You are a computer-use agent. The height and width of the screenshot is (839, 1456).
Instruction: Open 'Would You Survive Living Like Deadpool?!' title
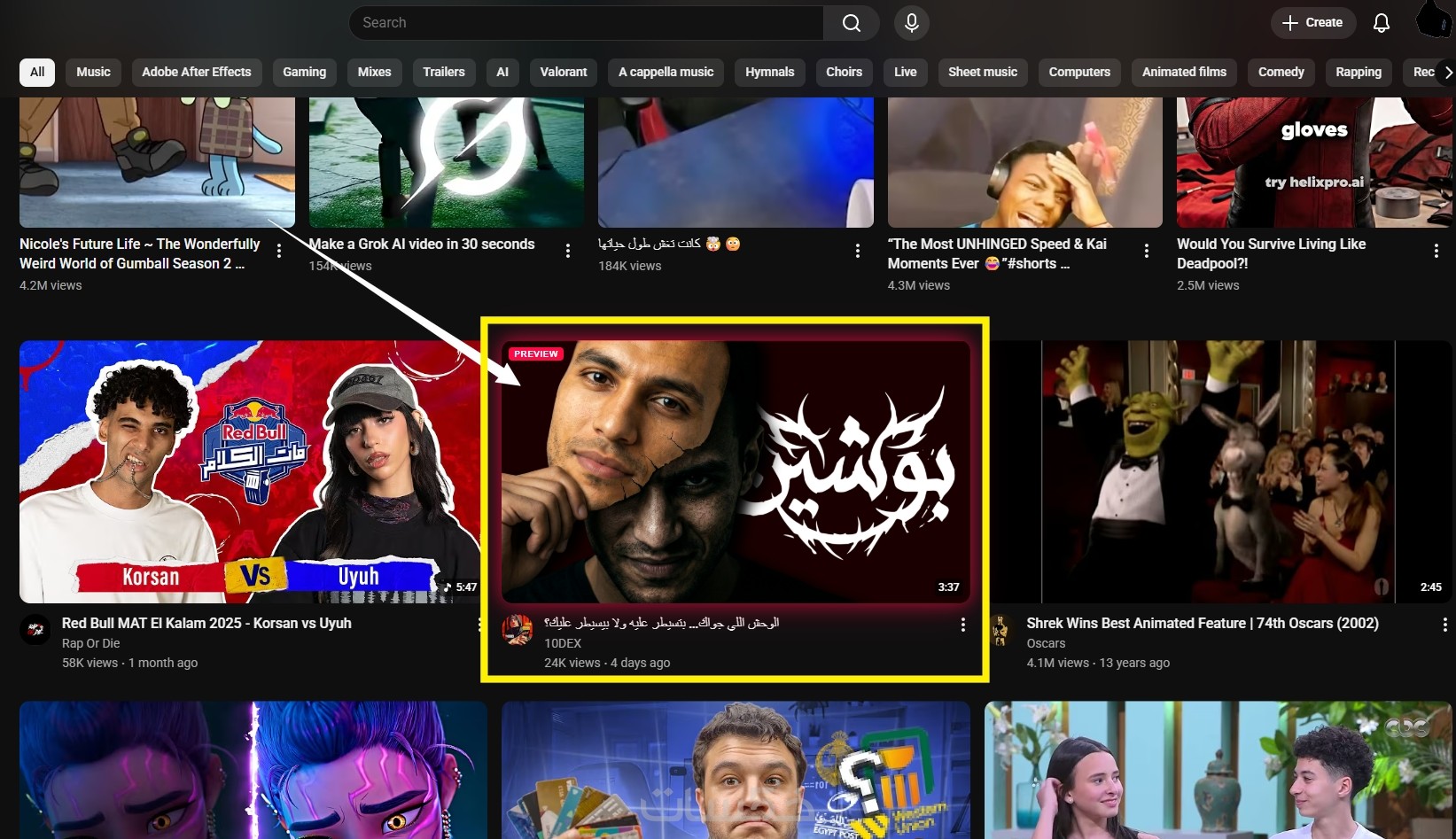(1271, 253)
